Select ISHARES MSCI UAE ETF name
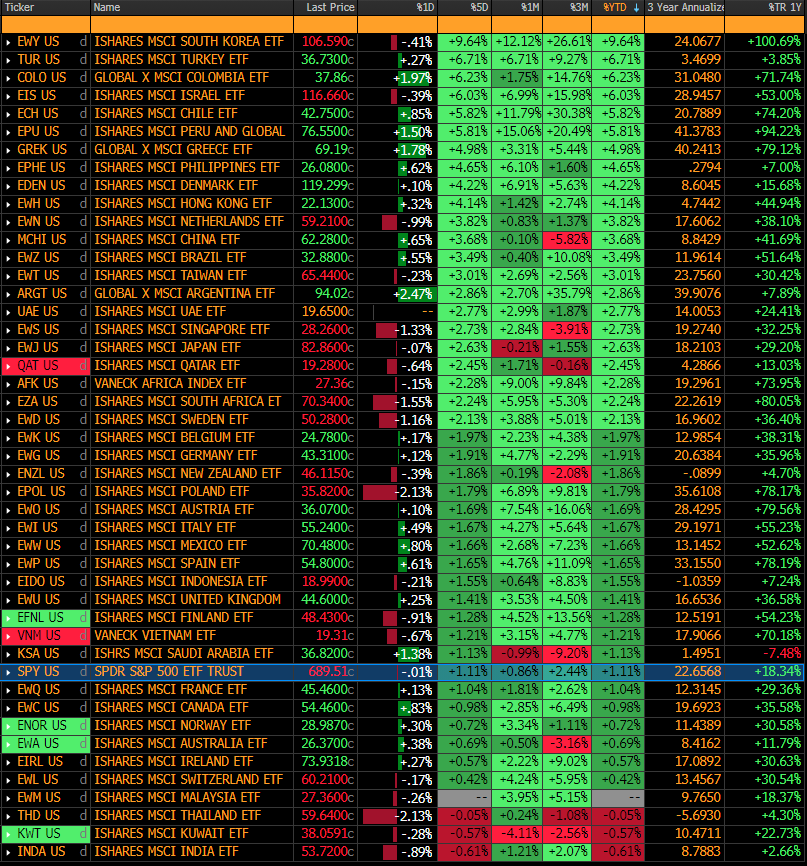 tap(160, 311)
